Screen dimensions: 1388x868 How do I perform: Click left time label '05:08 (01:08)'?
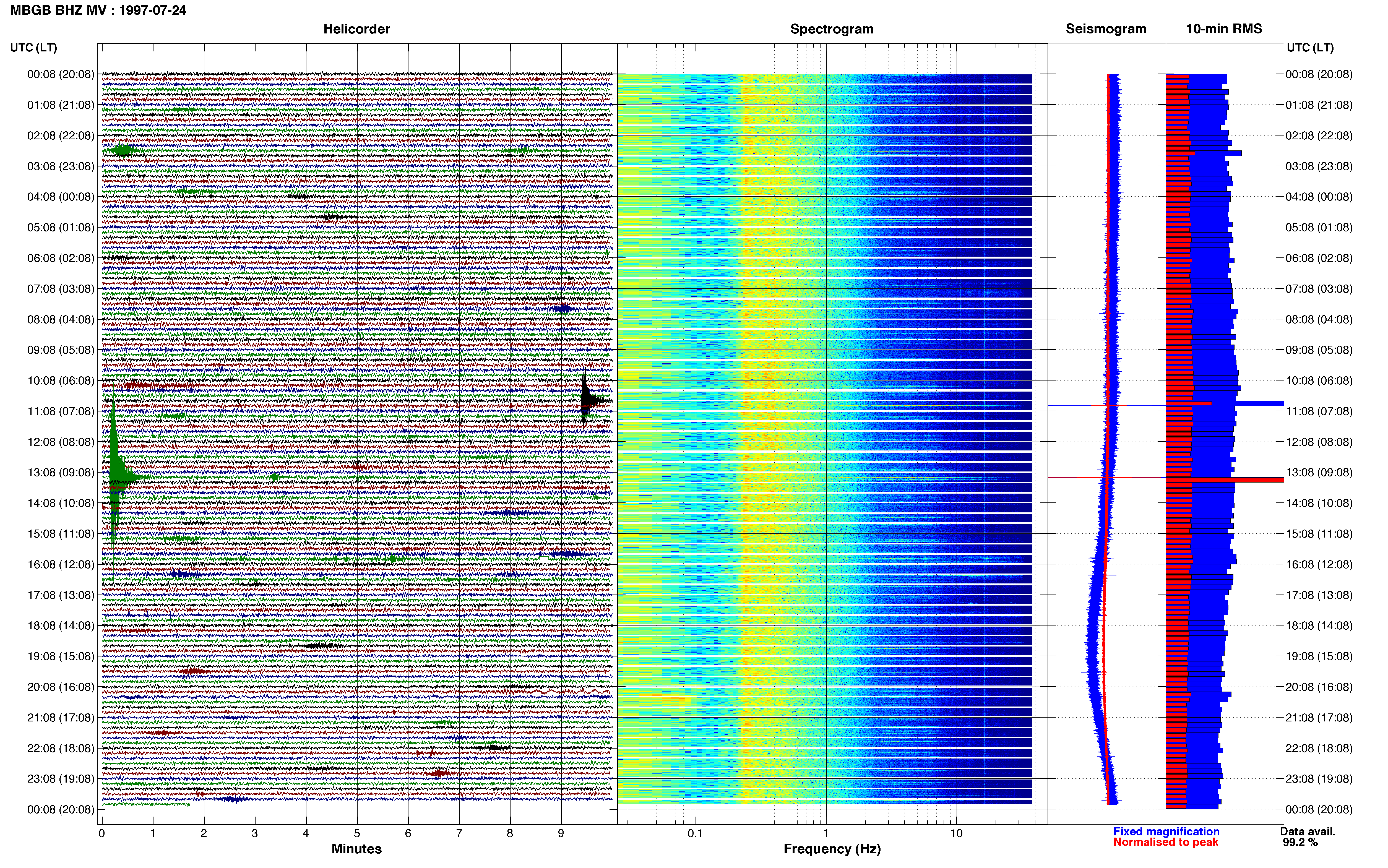60,227
